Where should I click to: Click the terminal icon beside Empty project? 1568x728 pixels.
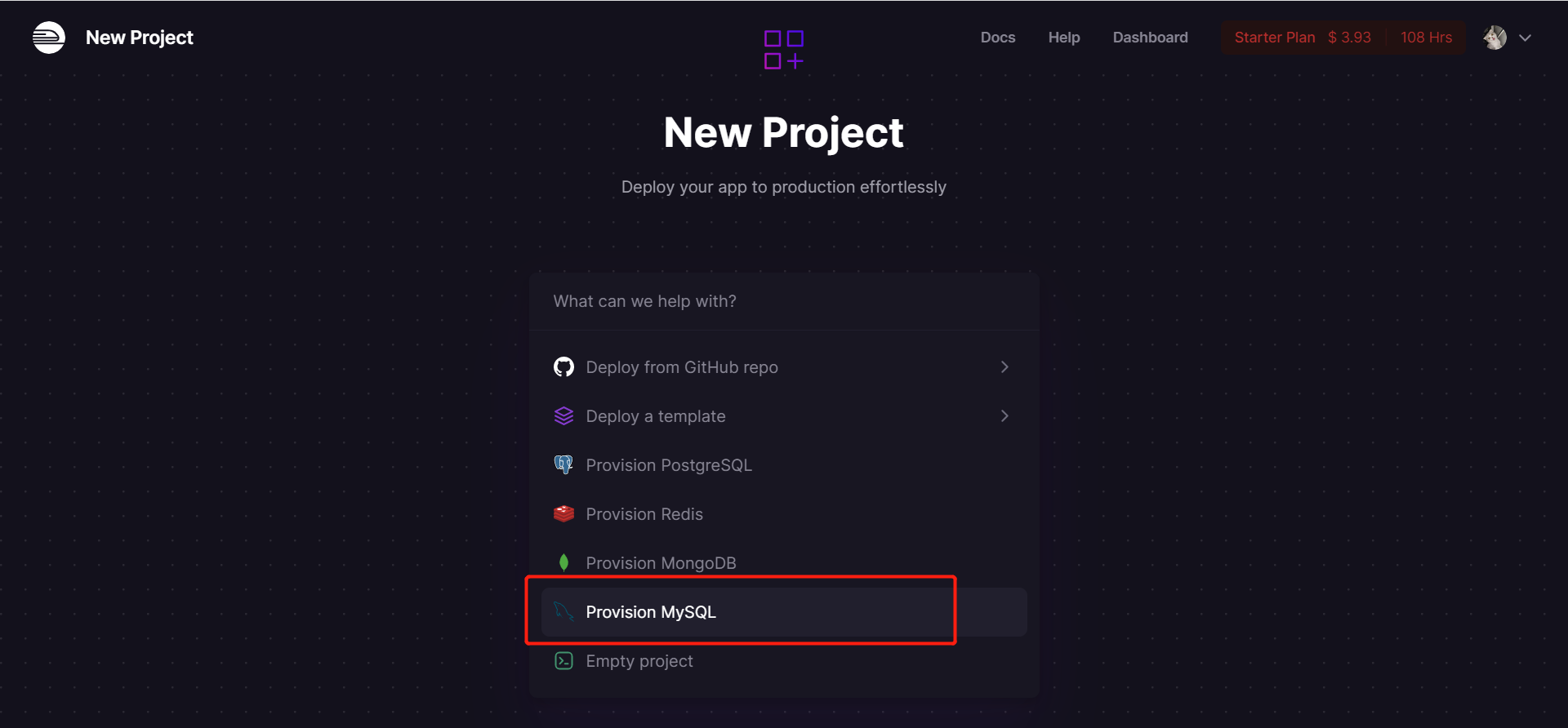563,660
